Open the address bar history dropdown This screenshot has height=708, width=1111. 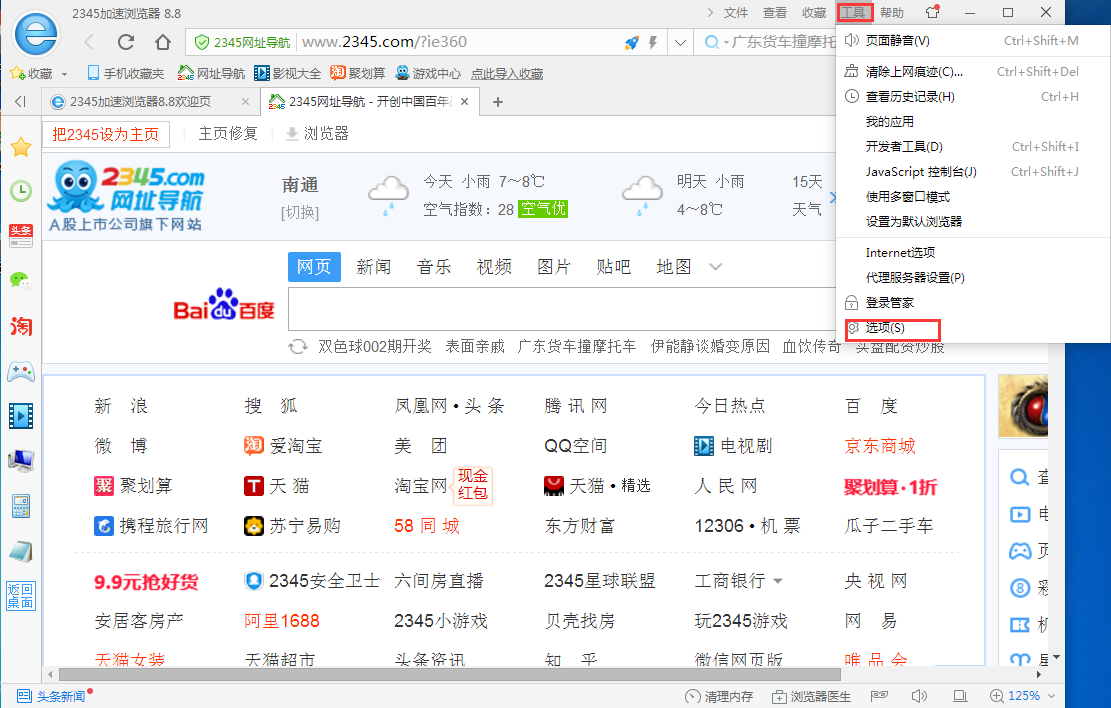pos(680,43)
